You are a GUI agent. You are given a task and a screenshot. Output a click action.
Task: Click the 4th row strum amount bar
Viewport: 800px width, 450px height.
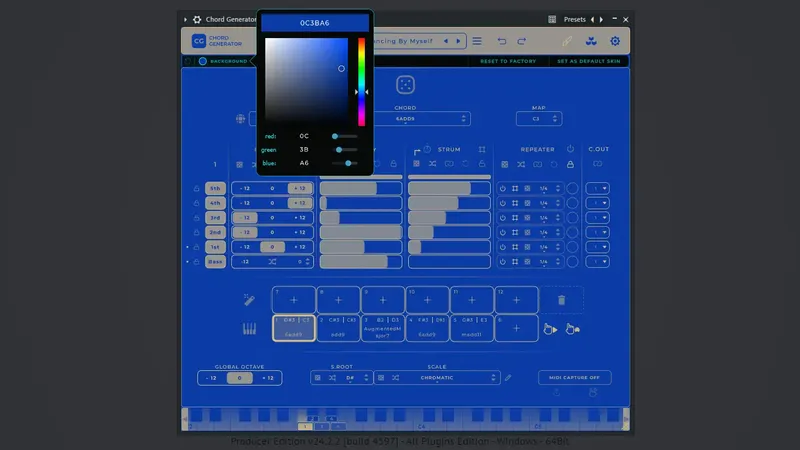[449, 203]
